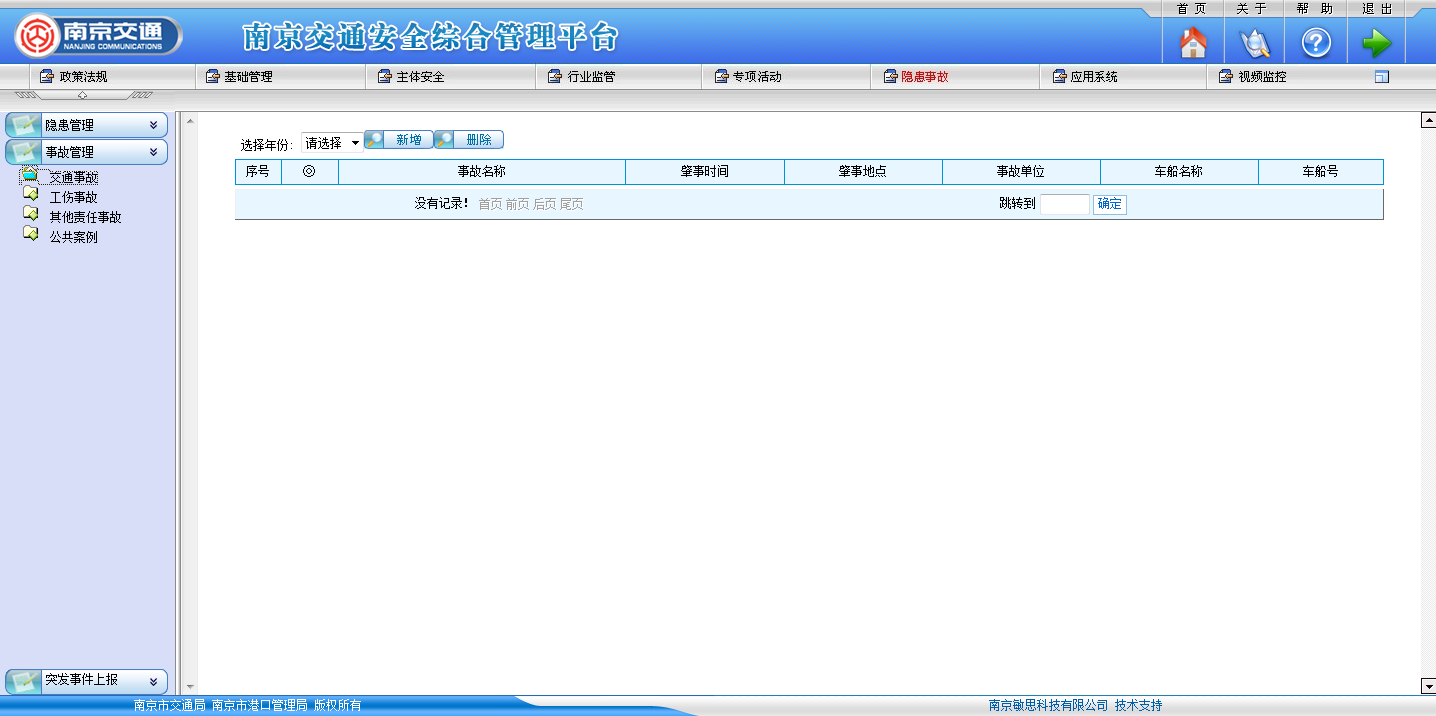This screenshot has height=716, width=1436.
Task: Click the green exit arrow icon
Action: (1377, 43)
